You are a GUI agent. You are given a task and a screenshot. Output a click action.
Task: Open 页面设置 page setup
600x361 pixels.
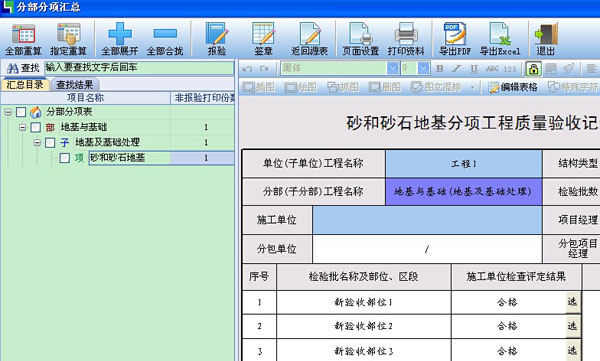[x=360, y=39]
